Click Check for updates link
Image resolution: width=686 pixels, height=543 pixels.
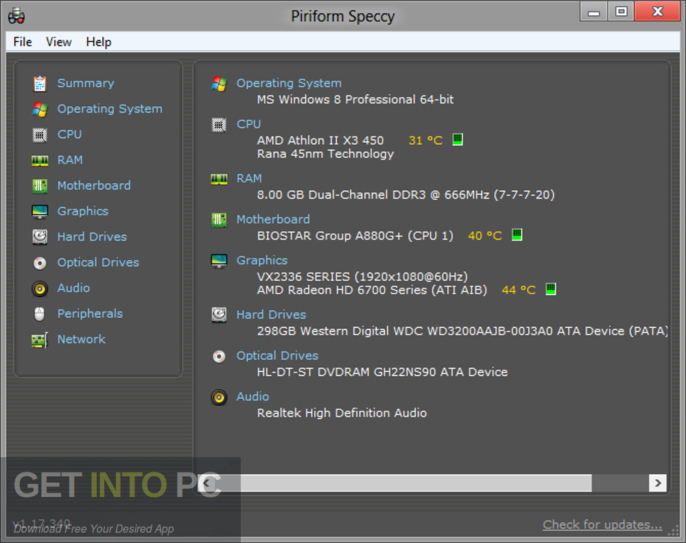tap(602, 525)
